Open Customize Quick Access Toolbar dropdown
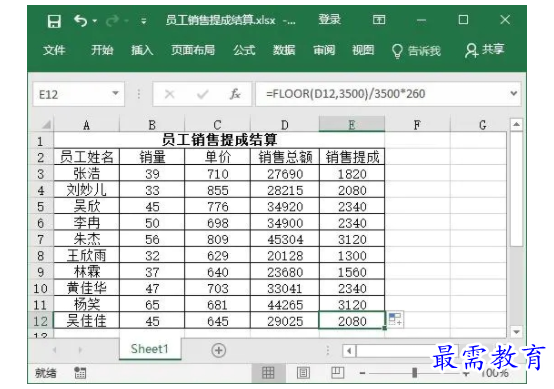This screenshot has height=389, width=554. 143,21
